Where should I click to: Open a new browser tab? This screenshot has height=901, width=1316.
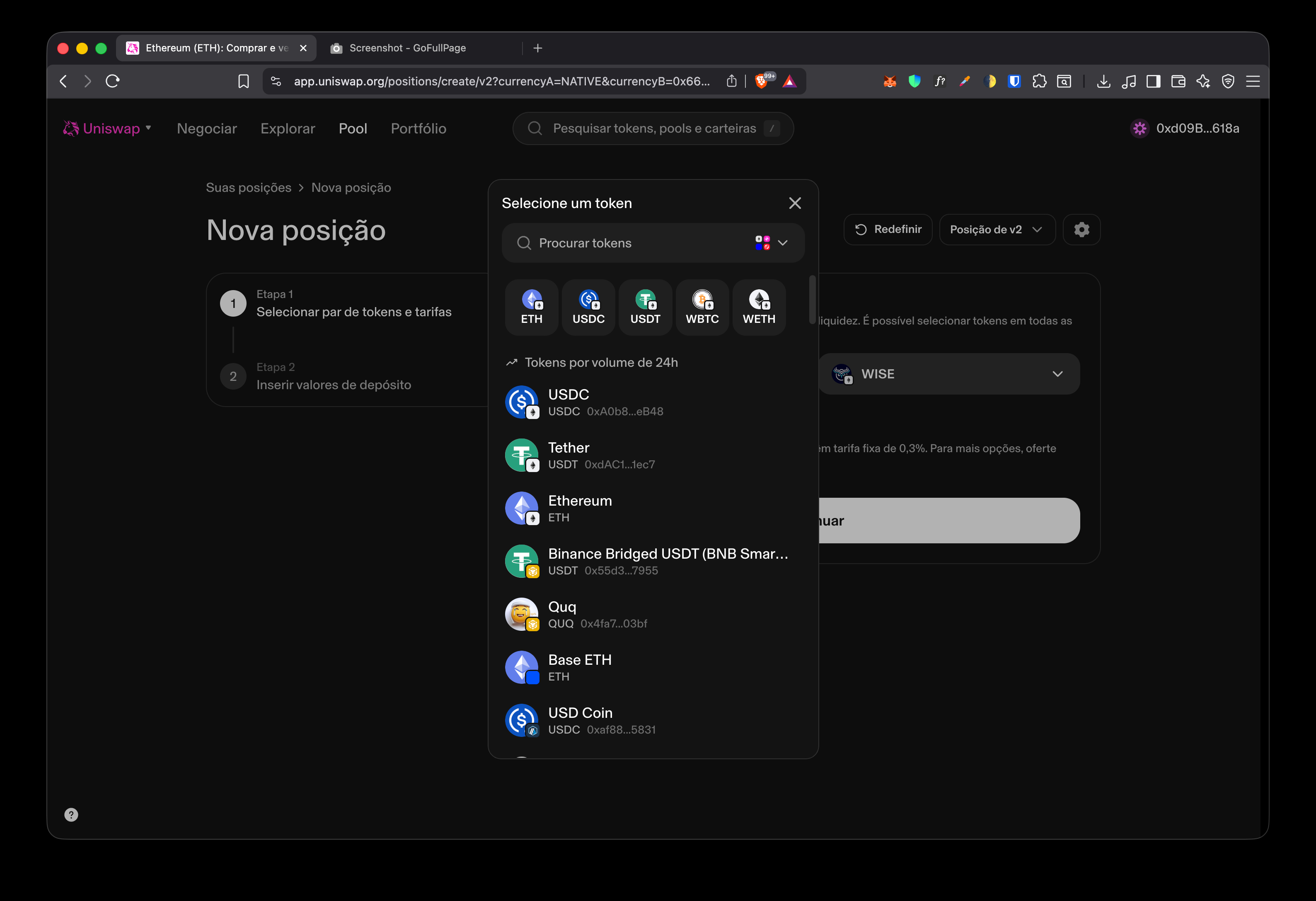point(537,48)
